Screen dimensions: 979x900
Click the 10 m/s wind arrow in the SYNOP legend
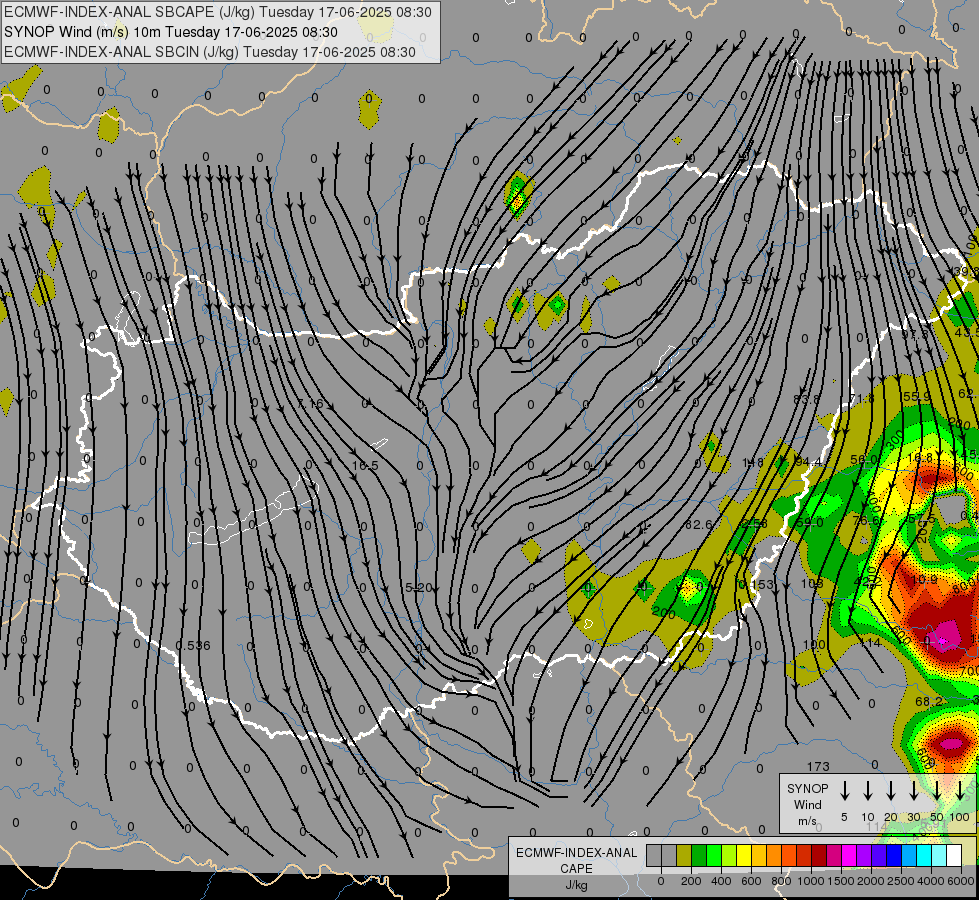[868, 790]
